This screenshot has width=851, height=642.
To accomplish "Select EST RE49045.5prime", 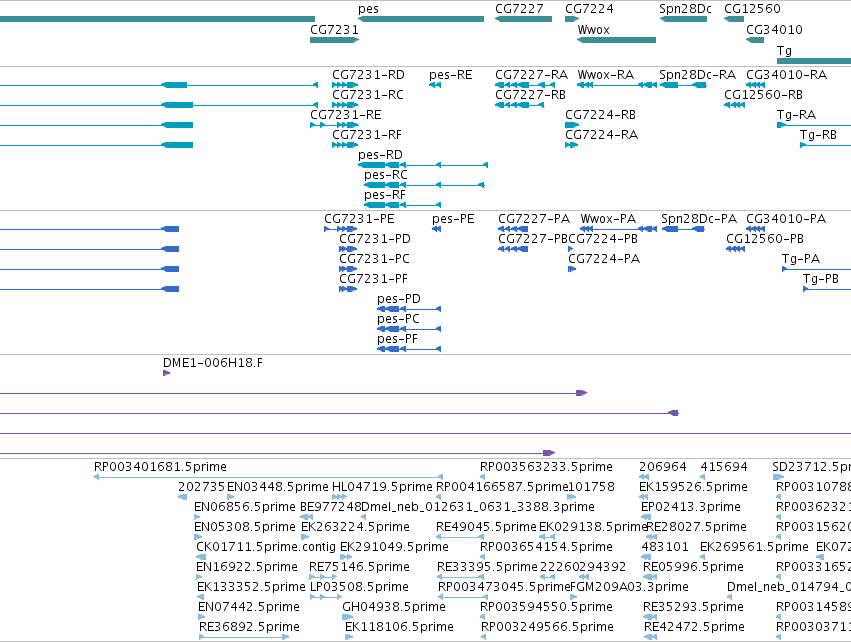I will pyautogui.click(x=459, y=537).
